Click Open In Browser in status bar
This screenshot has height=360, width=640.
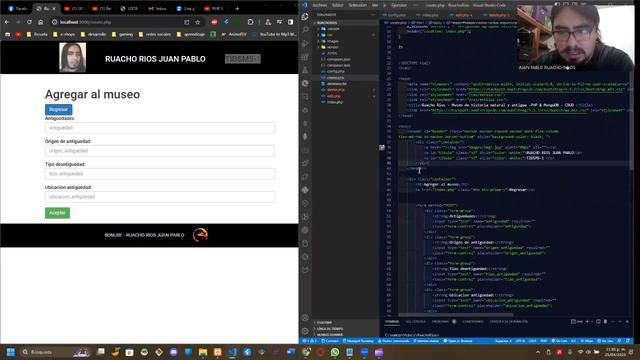[x=458, y=341]
